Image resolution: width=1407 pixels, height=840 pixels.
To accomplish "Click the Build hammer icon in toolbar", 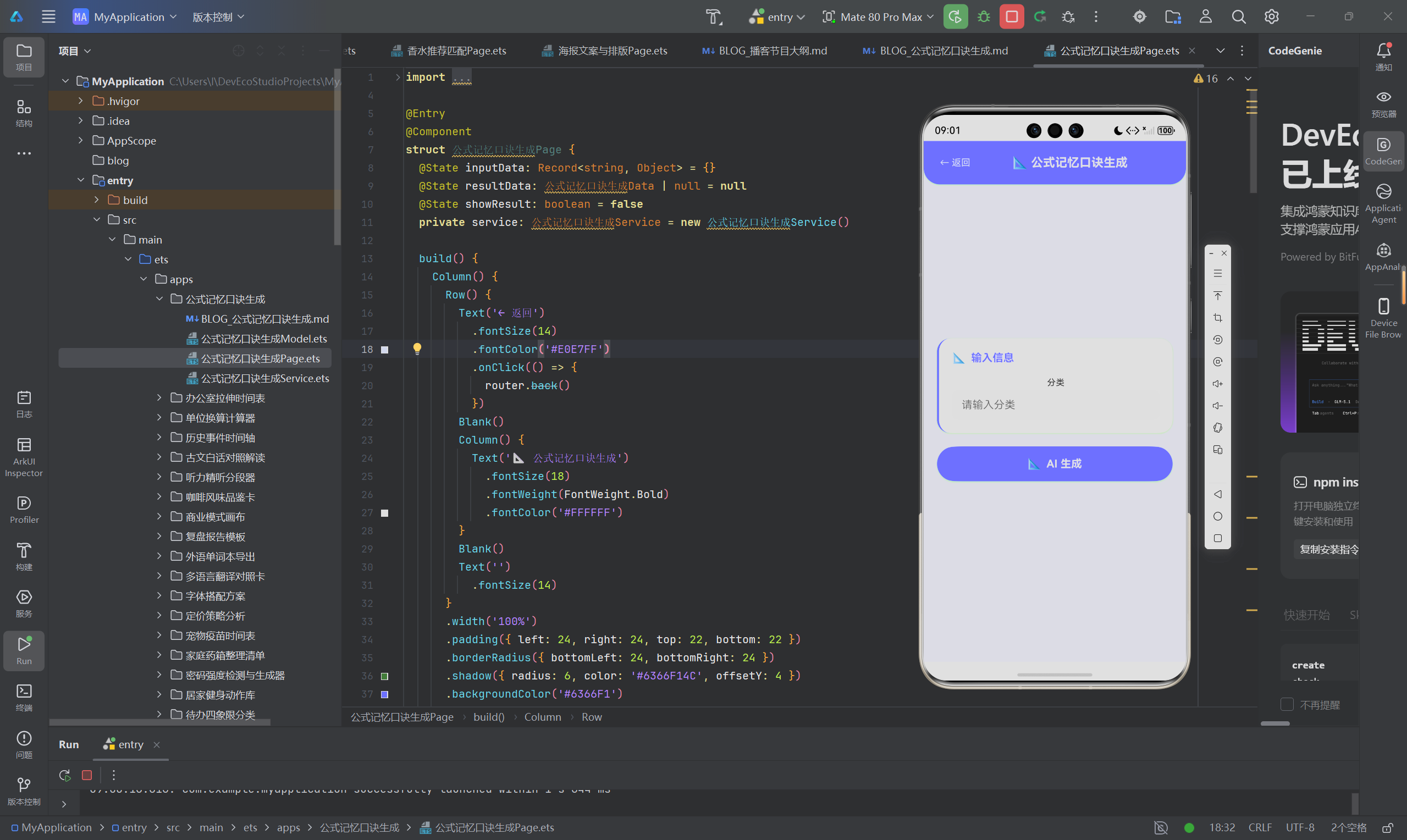I will [714, 17].
